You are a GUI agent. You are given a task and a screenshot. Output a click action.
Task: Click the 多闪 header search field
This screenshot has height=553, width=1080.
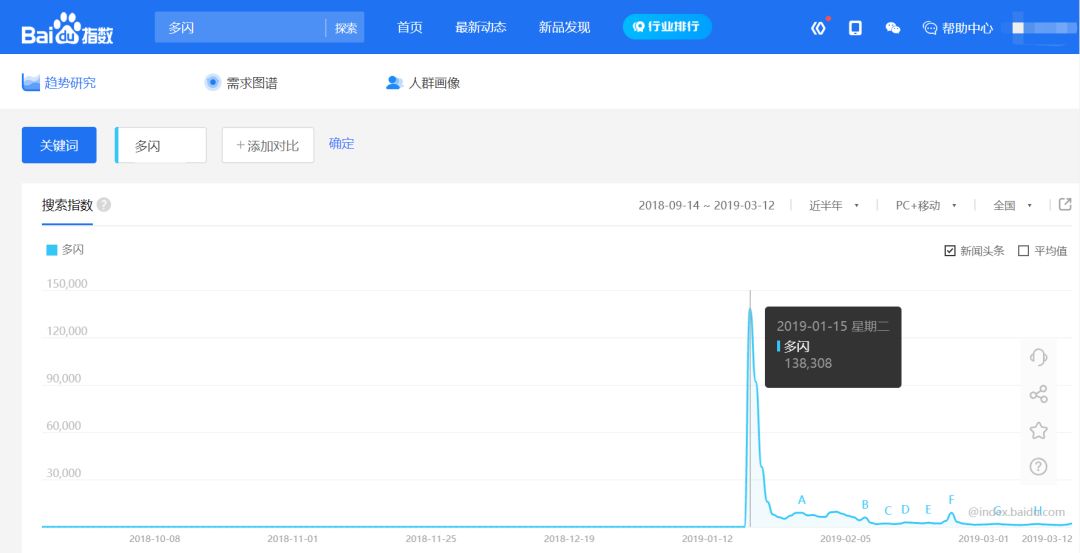pos(240,28)
